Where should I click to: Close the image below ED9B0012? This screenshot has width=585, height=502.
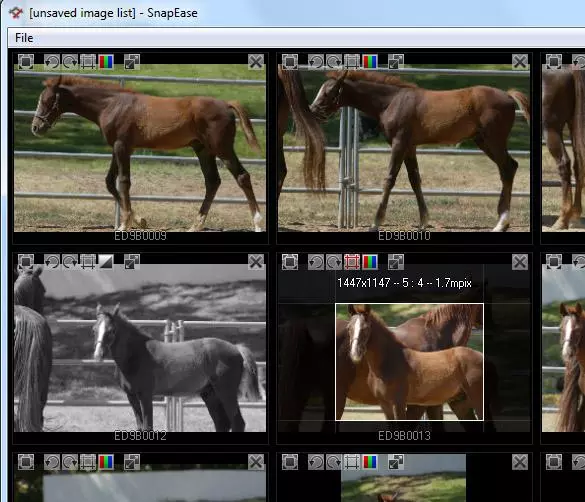256,462
